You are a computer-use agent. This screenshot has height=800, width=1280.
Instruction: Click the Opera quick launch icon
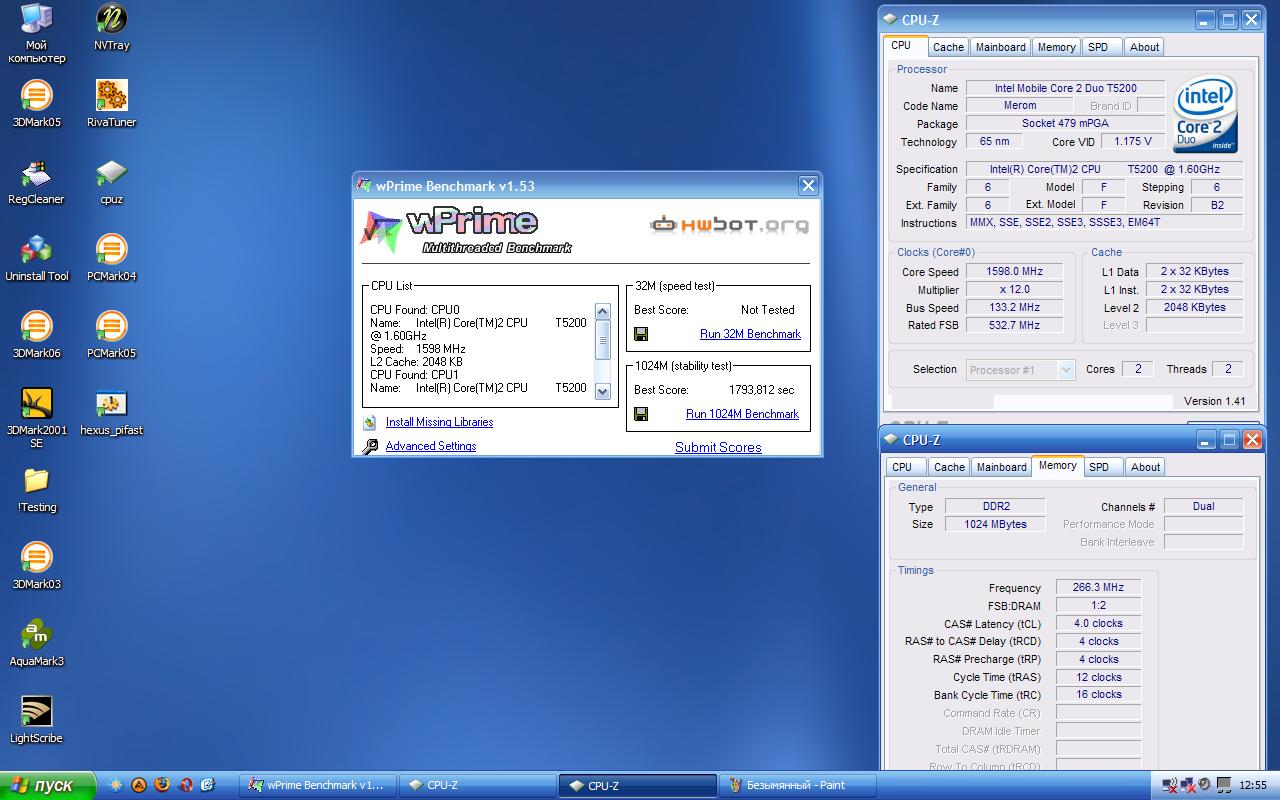click(x=185, y=785)
